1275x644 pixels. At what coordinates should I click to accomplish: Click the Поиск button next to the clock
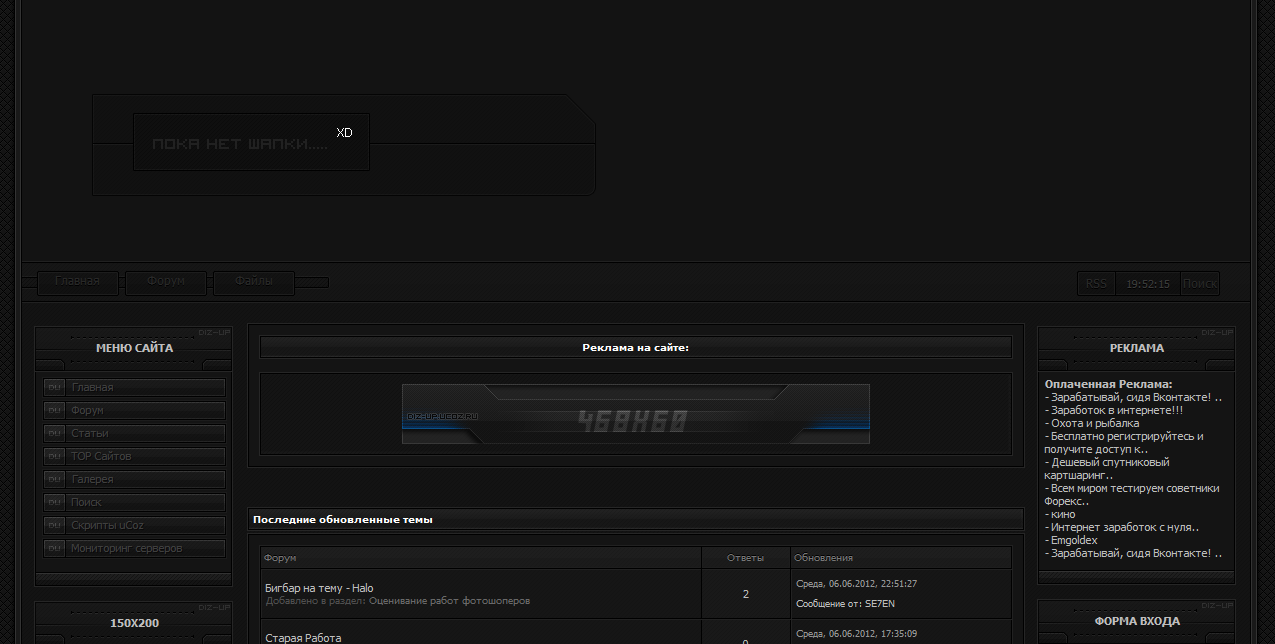tap(1199, 284)
